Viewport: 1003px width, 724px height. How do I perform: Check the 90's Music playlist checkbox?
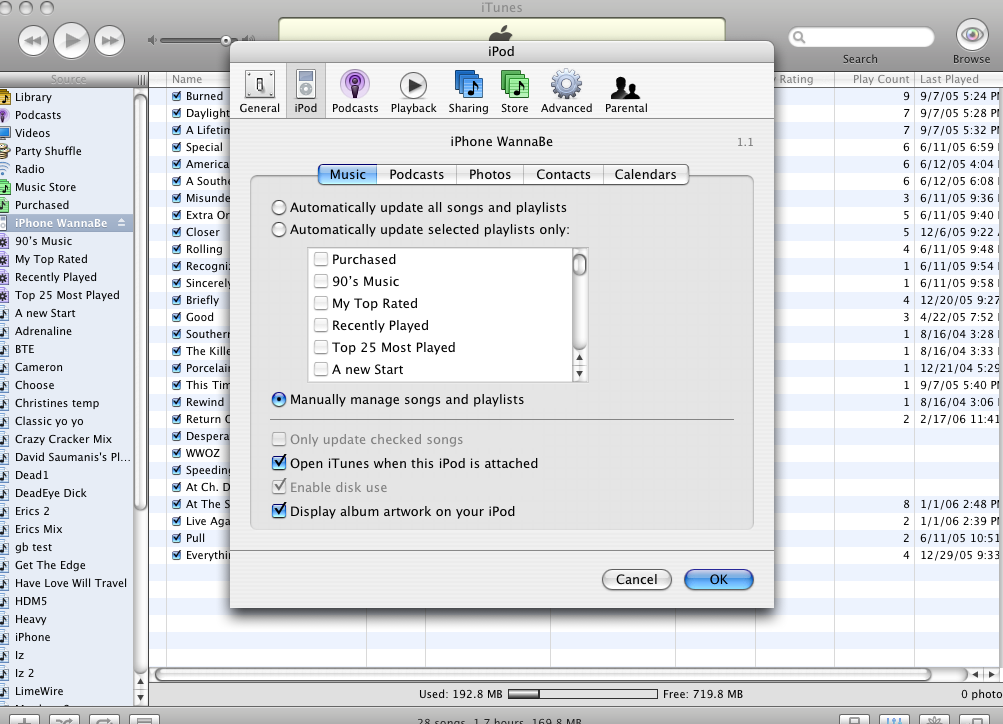[321, 281]
